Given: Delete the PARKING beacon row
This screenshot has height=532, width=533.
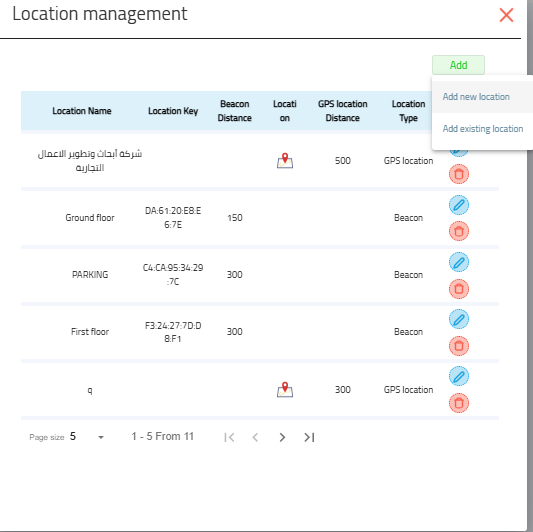Looking at the screenshot, I should click(459, 289).
